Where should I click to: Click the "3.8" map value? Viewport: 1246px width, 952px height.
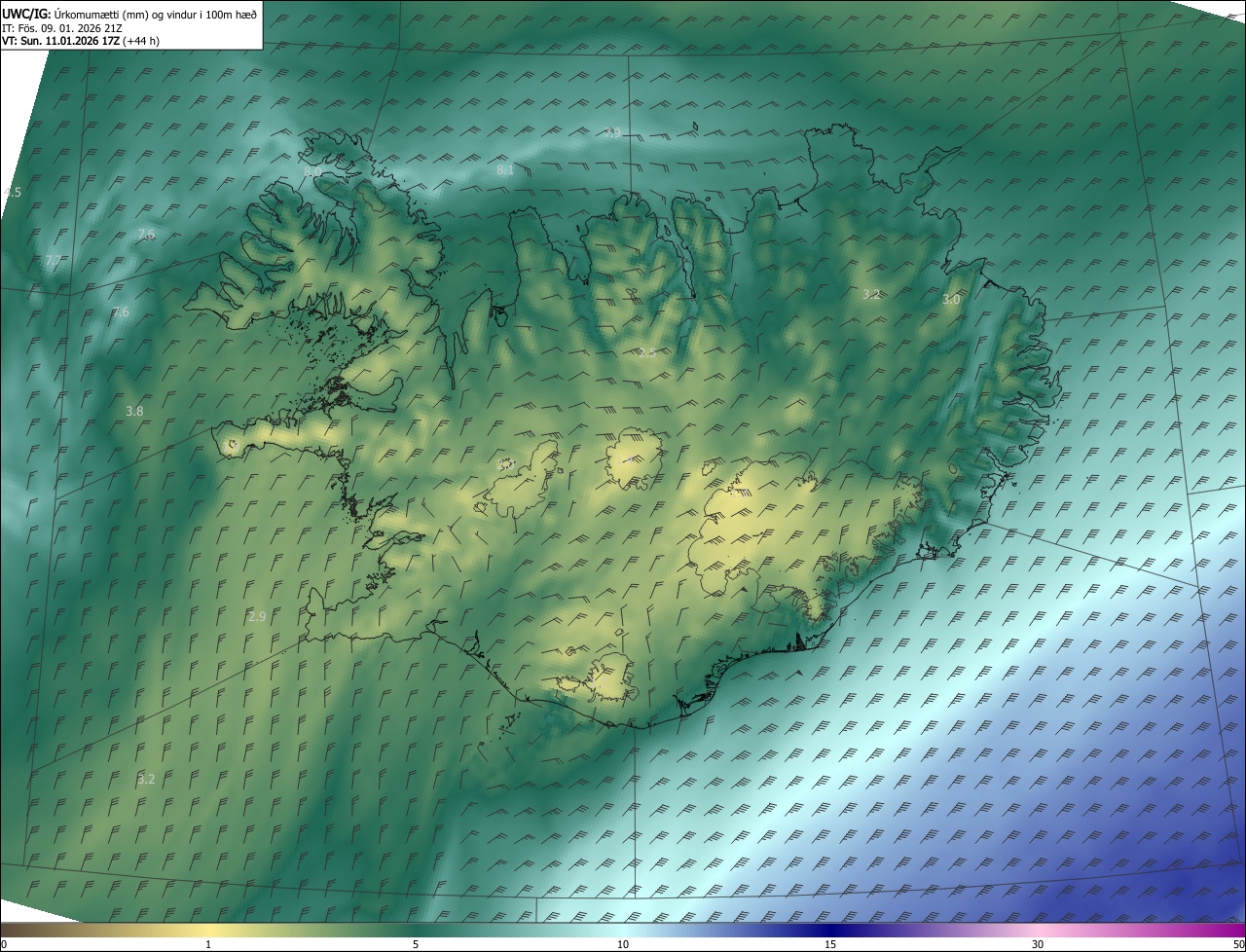coord(134,412)
